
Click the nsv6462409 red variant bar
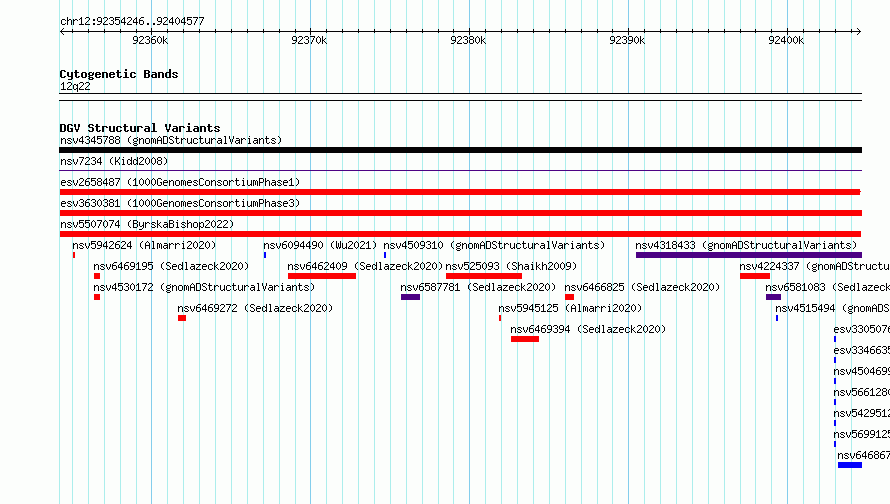(x=322, y=276)
